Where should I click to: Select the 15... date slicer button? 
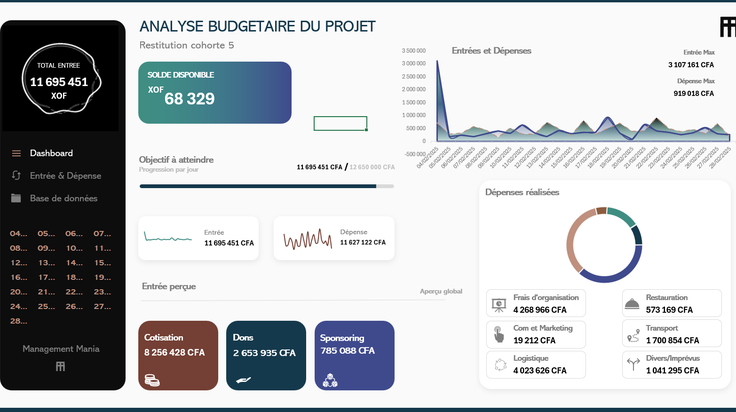102,262
